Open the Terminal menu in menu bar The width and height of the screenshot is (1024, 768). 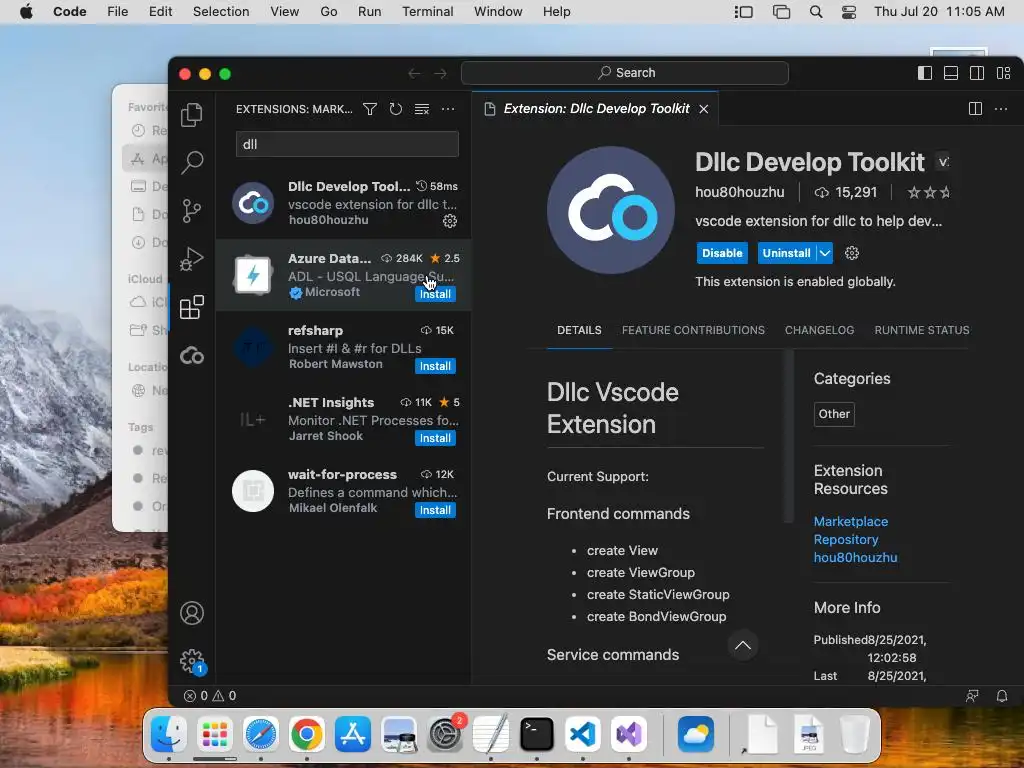[427, 12]
